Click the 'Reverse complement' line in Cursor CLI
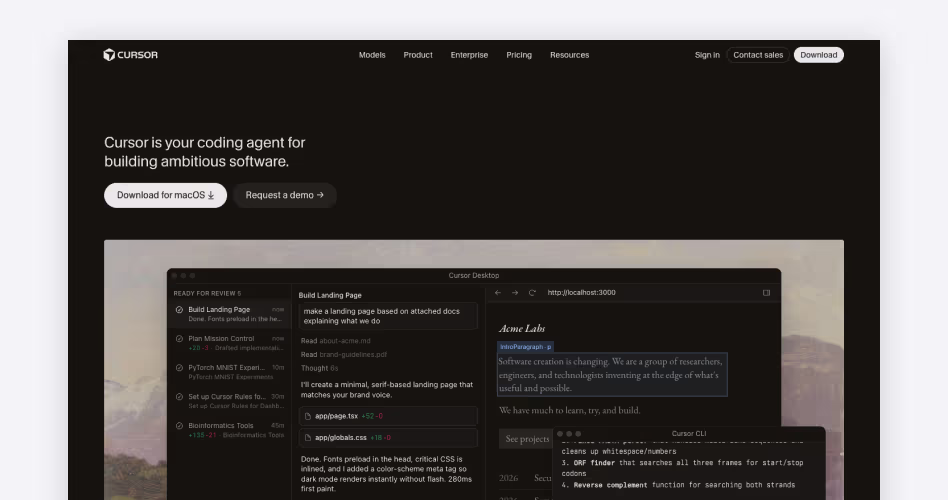 [678, 485]
